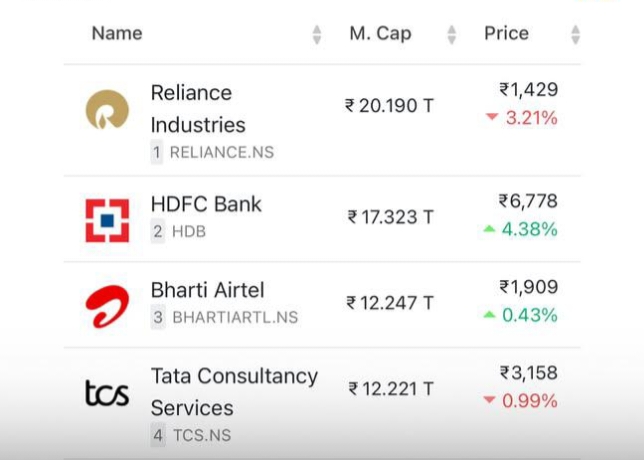The height and width of the screenshot is (460, 644).
Task: Sort by Price using sort arrows
Action: click(575, 35)
